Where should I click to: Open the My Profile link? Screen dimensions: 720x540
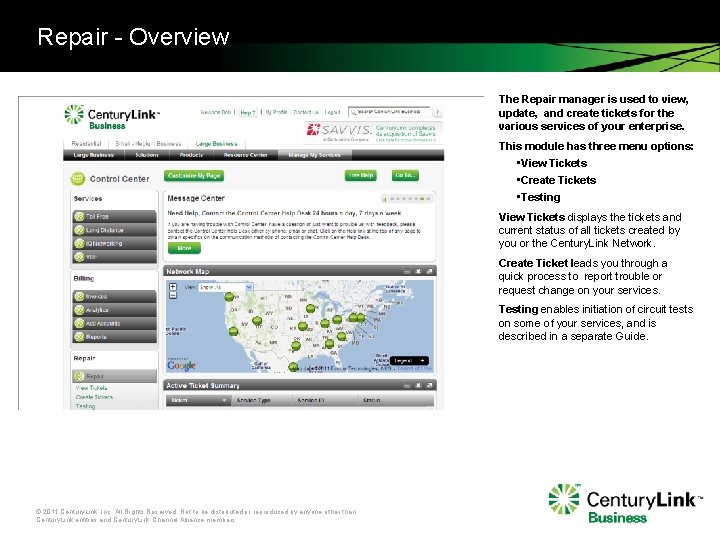(x=276, y=112)
